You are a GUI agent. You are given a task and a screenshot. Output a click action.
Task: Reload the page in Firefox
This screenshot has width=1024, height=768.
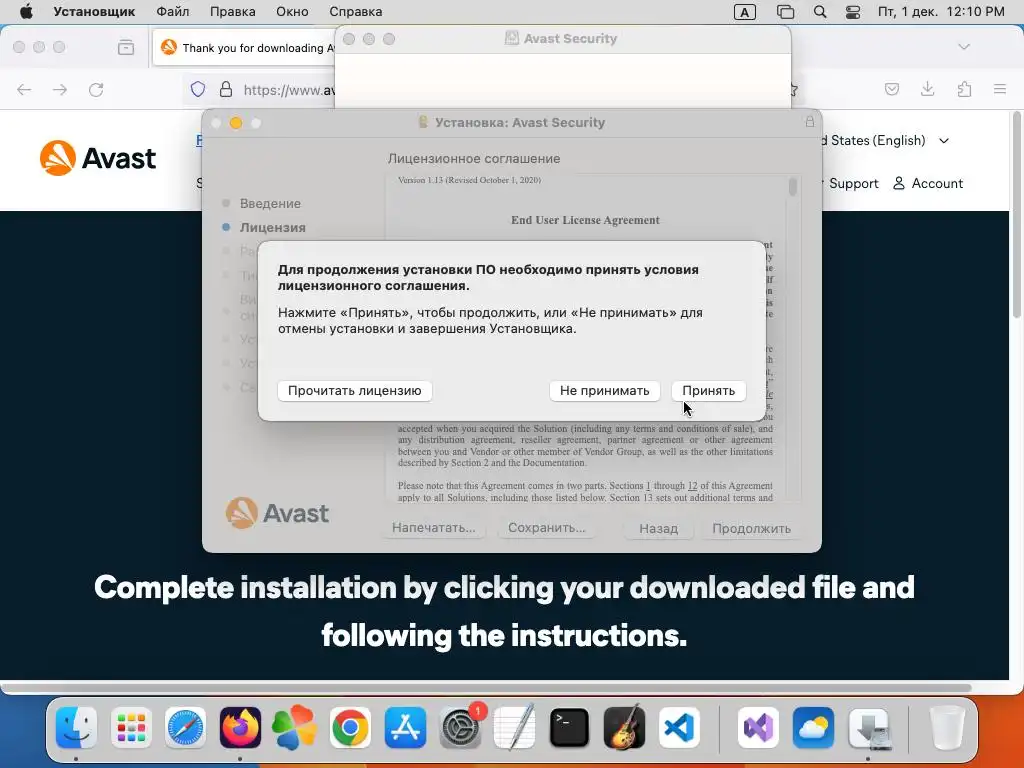tap(96, 89)
